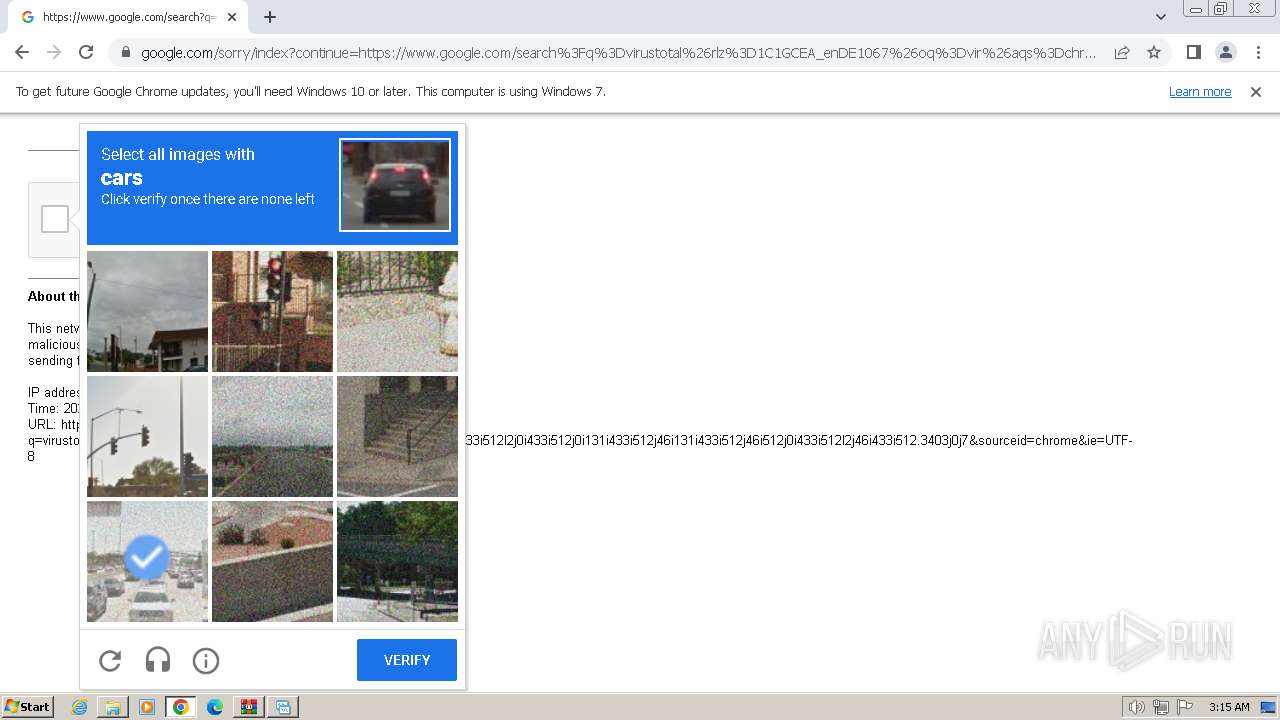View site information padlock icon
Image resolution: width=1280 pixels, height=720 pixels.
[125, 52]
